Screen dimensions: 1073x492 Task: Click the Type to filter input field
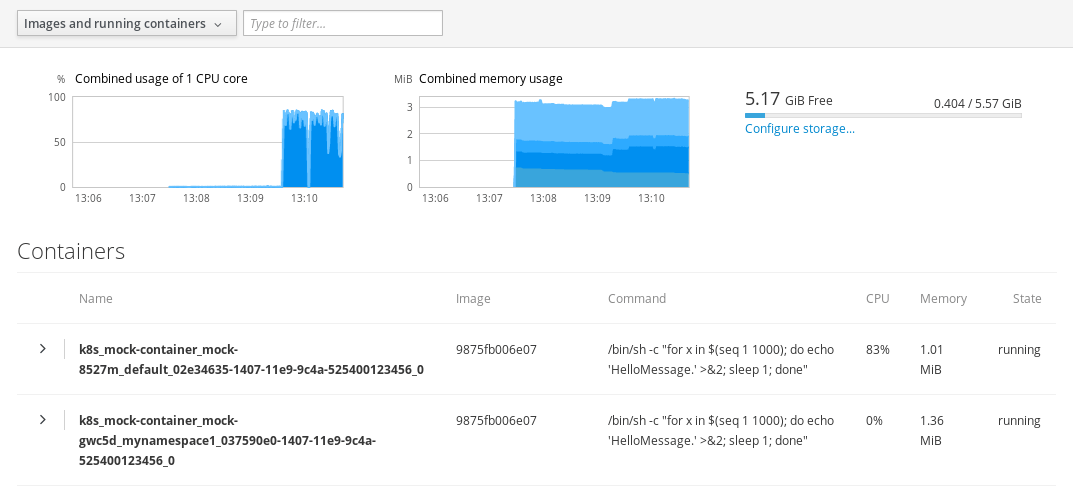click(x=342, y=24)
